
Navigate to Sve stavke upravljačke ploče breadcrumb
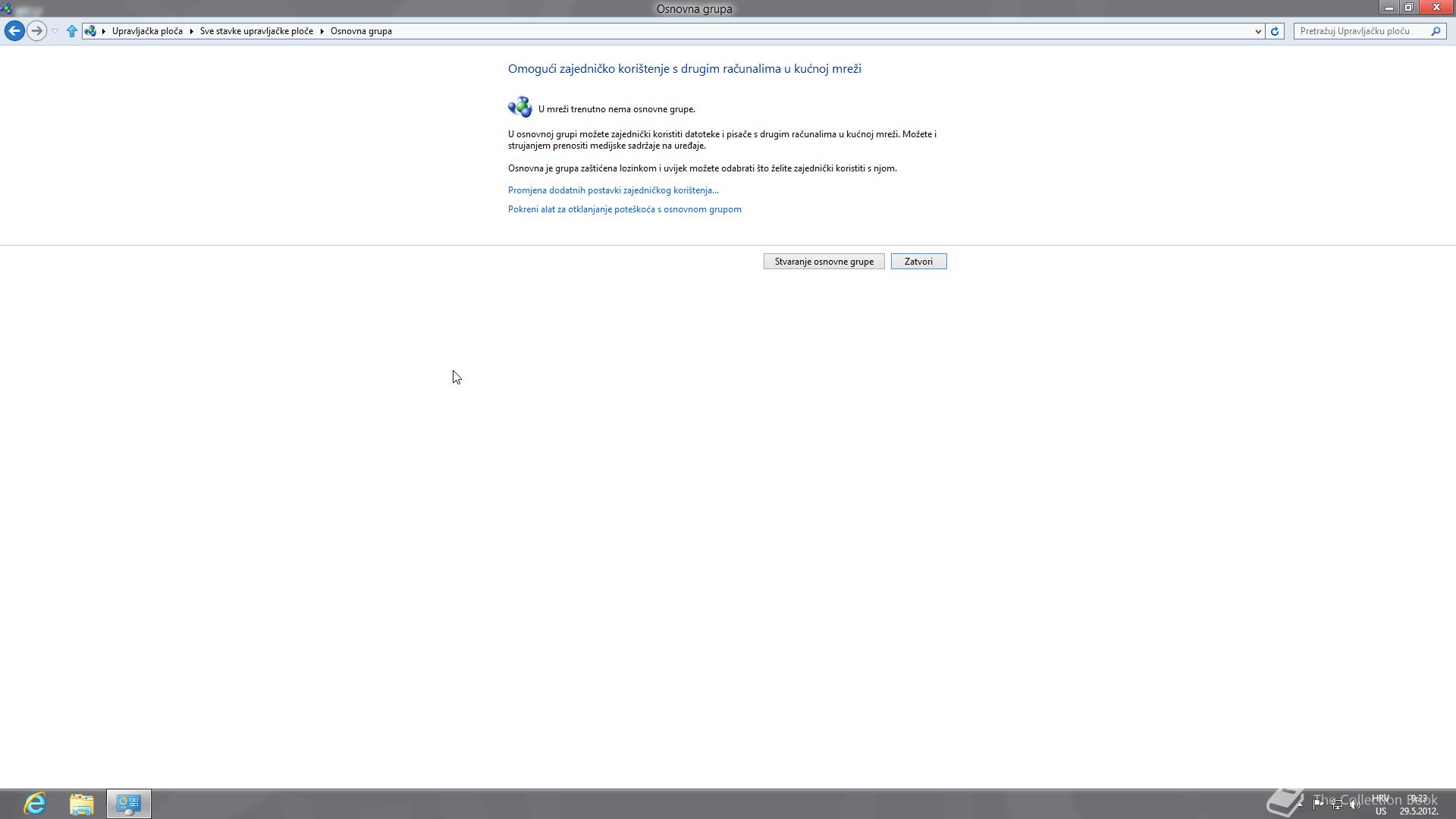pos(256,31)
